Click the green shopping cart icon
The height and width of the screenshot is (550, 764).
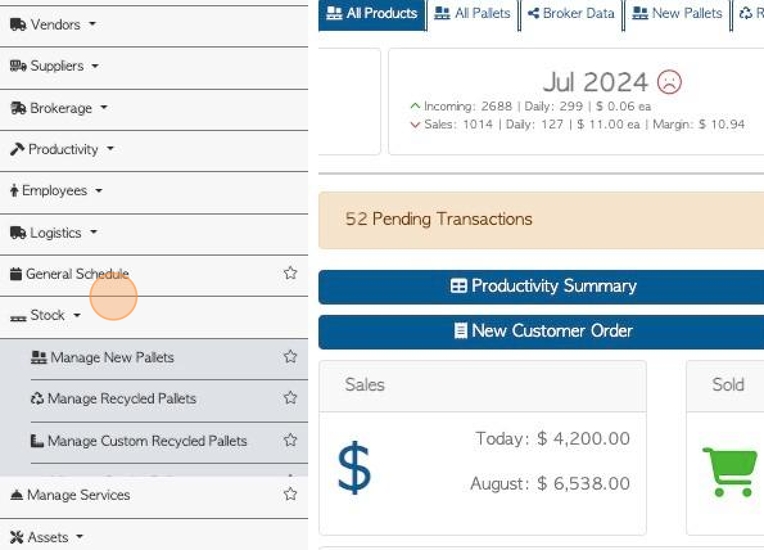[730, 472]
